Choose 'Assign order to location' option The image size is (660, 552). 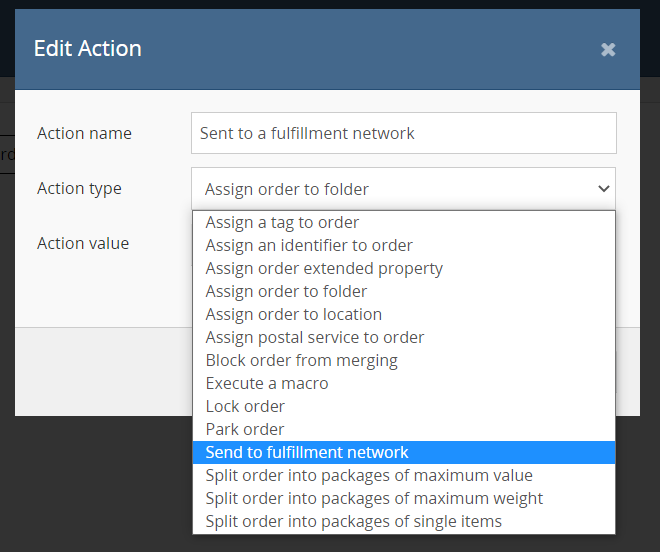coord(293,314)
